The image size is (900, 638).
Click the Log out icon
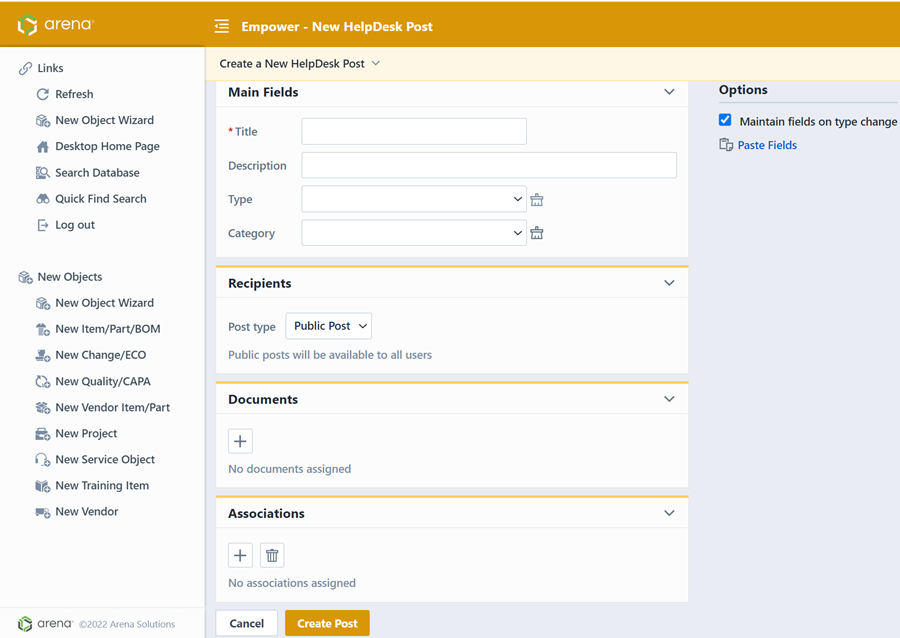[x=42, y=225]
